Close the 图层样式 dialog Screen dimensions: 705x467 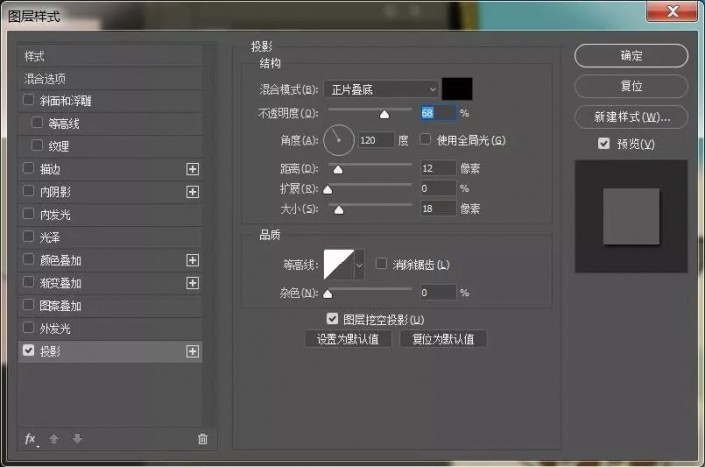coord(672,11)
